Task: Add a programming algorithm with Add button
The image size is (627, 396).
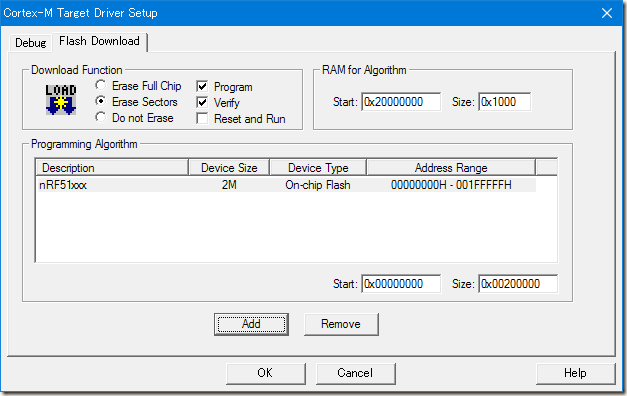Action: click(x=251, y=324)
